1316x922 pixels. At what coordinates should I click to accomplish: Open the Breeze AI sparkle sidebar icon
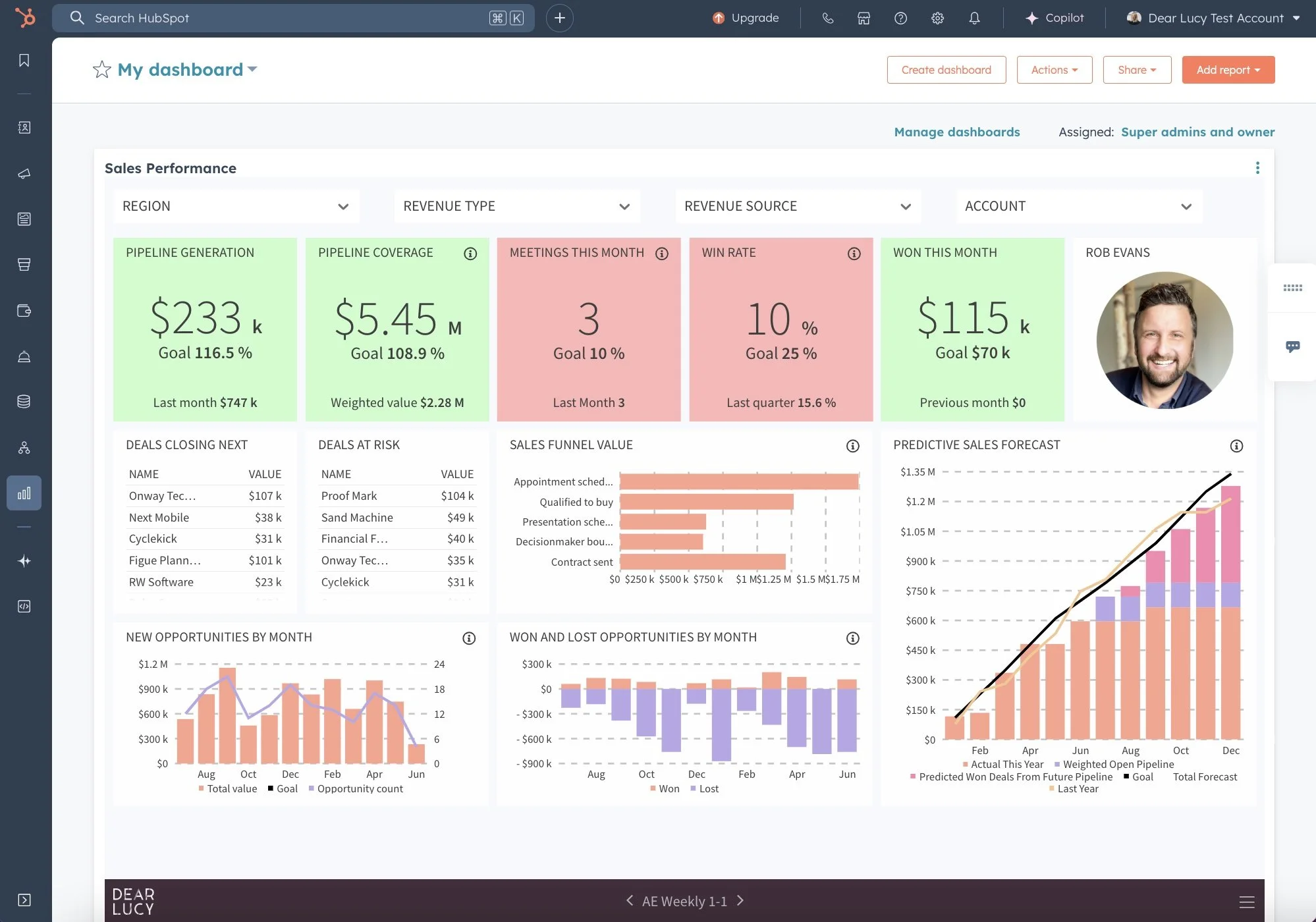24,561
